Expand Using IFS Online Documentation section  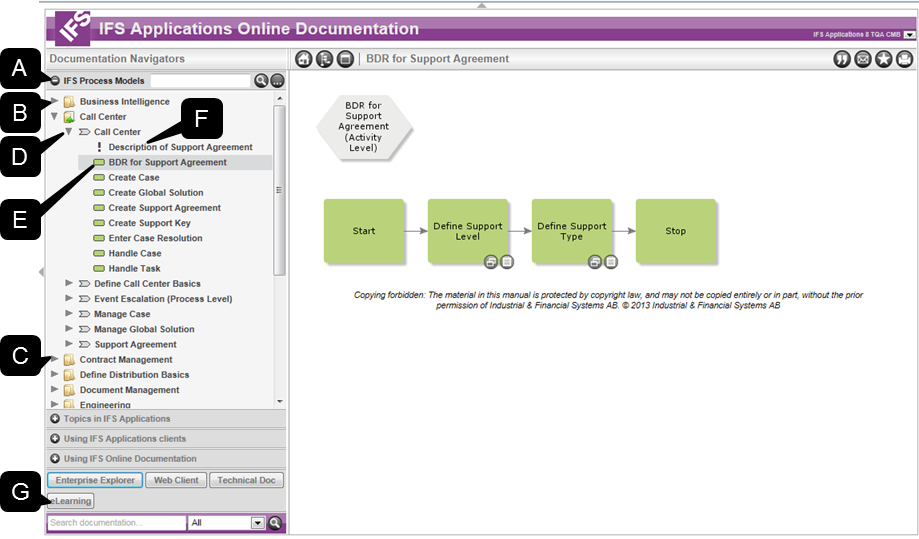coord(55,459)
